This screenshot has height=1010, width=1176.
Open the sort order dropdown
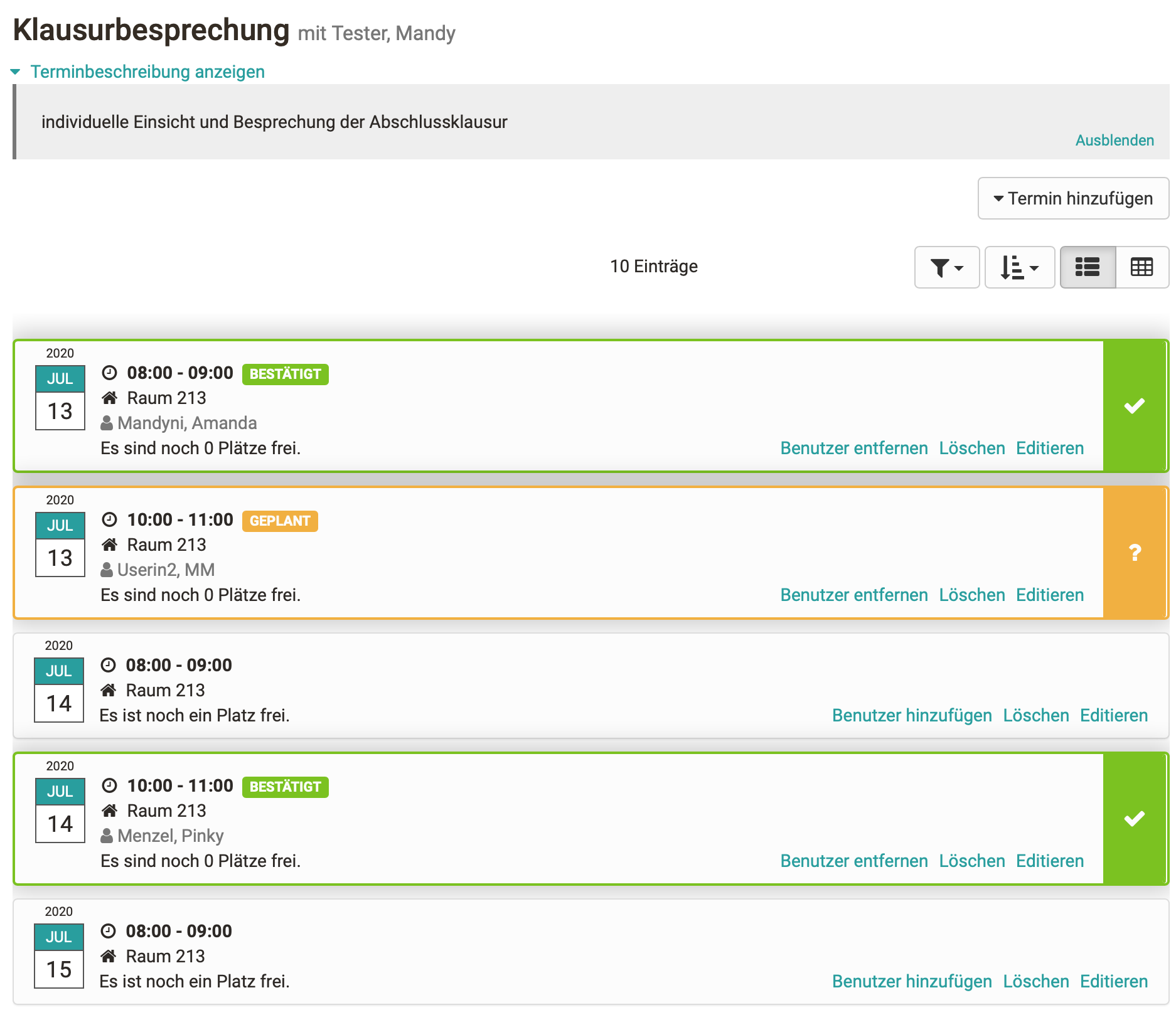click(x=1019, y=267)
